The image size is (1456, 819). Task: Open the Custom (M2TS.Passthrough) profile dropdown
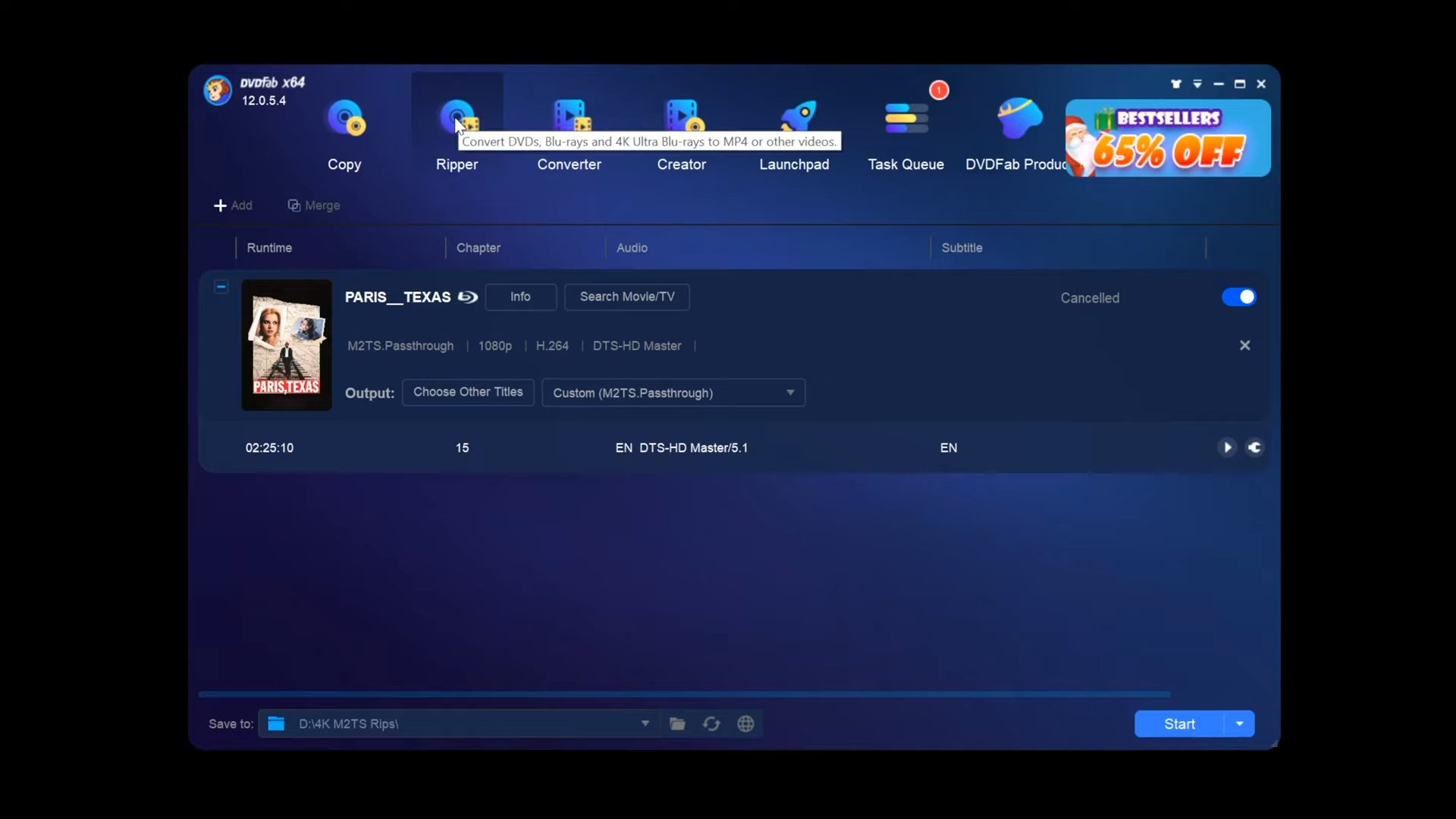click(x=673, y=393)
